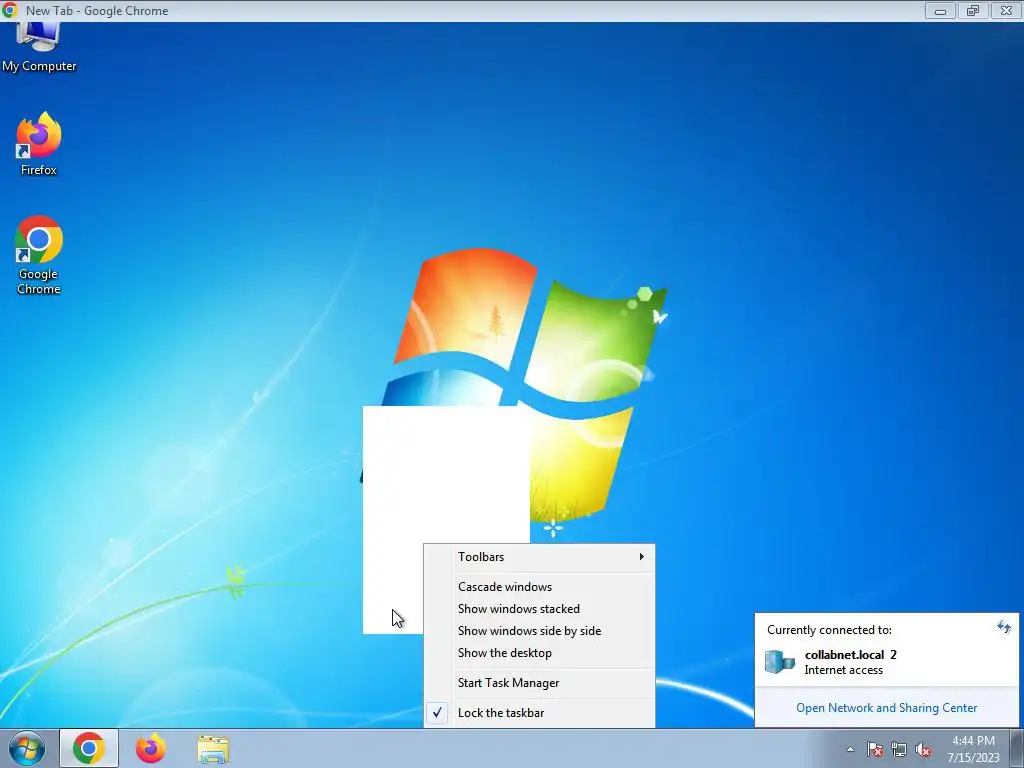
Task: Select the Google Chrome desktop shortcut
Action: tap(39, 255)
